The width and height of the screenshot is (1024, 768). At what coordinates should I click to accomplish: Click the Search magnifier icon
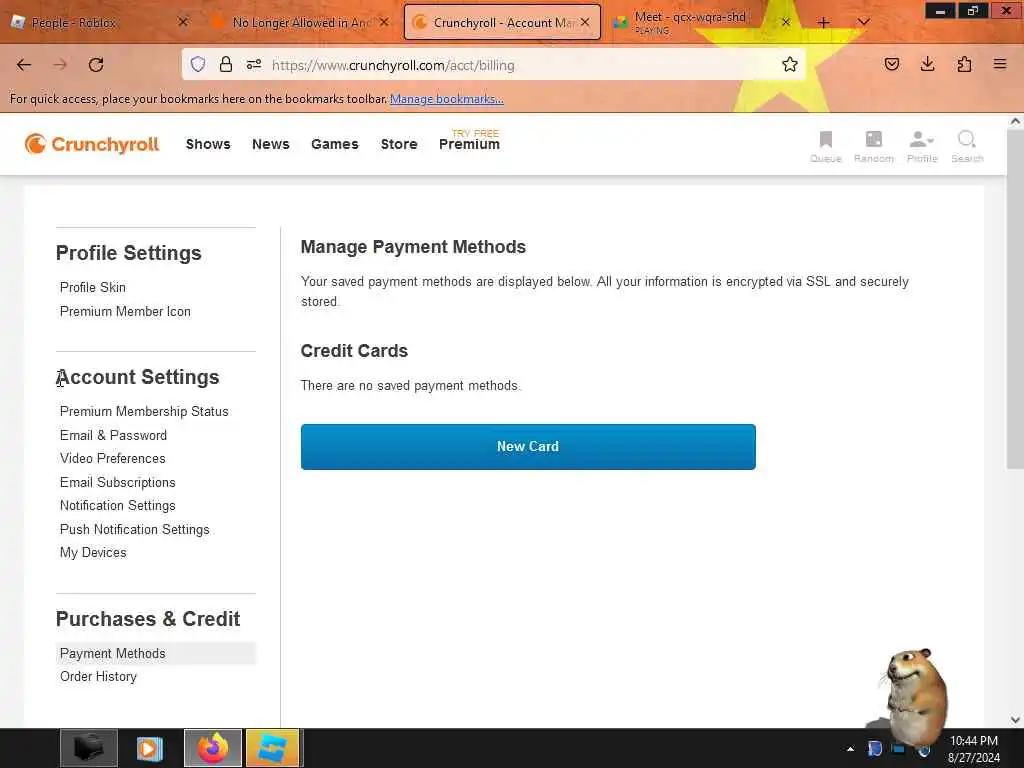967,146
